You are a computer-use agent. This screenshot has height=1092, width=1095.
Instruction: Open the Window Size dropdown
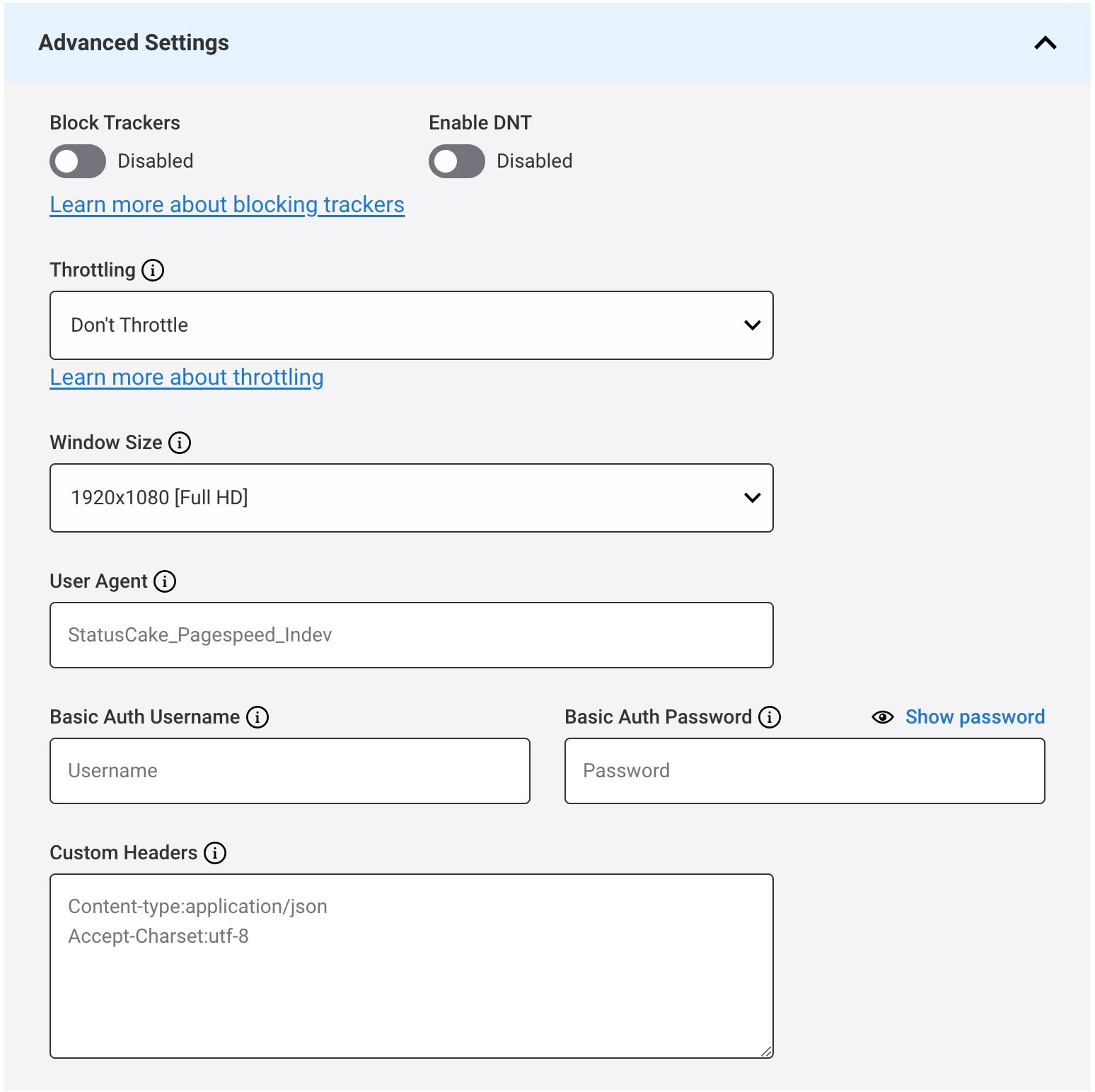[x=411, y=497]
